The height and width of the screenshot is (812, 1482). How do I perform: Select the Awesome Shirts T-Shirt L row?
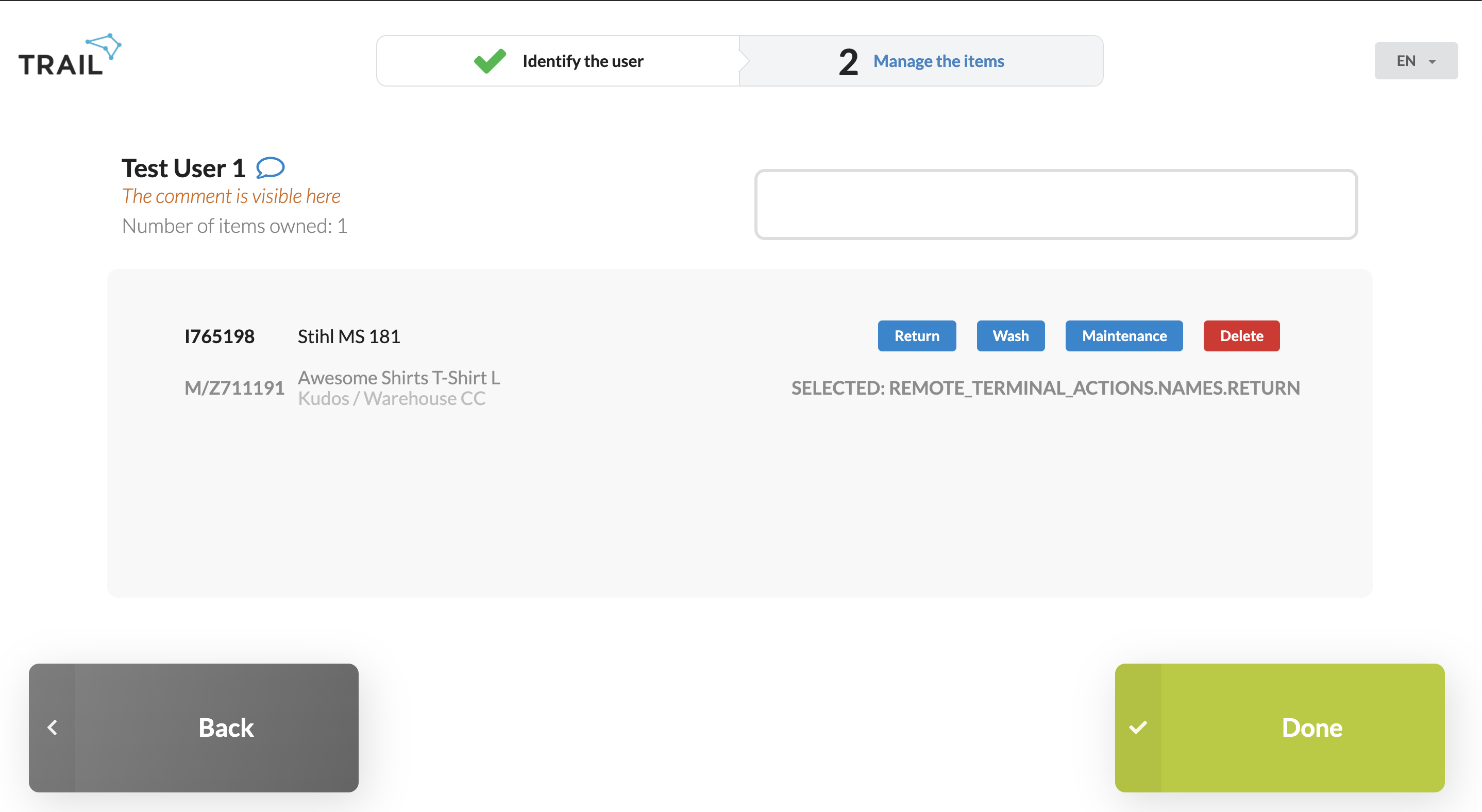click(x=740, y=388)
